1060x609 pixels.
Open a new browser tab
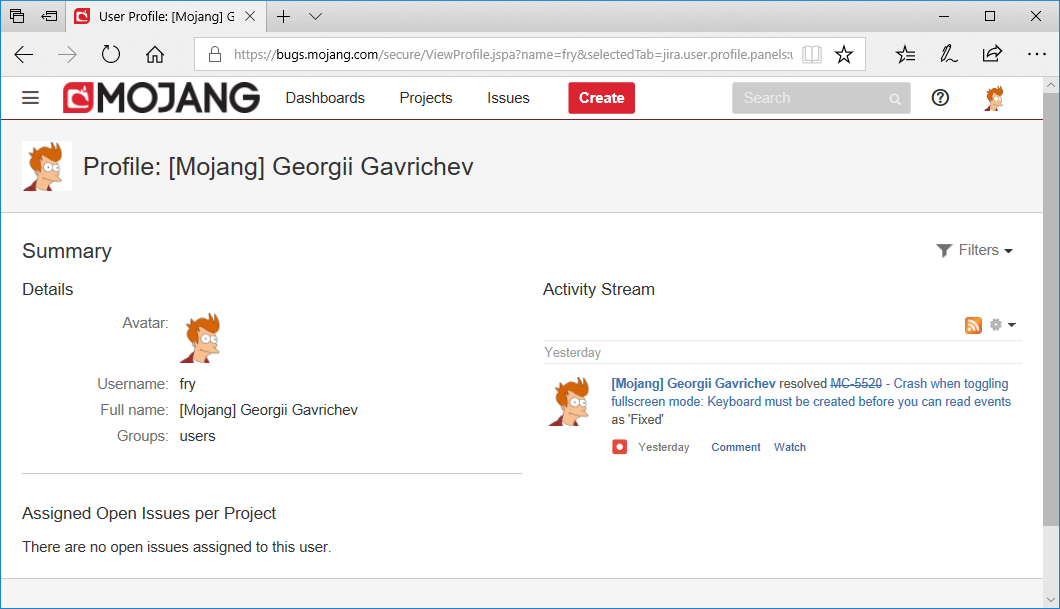(284, 16)
